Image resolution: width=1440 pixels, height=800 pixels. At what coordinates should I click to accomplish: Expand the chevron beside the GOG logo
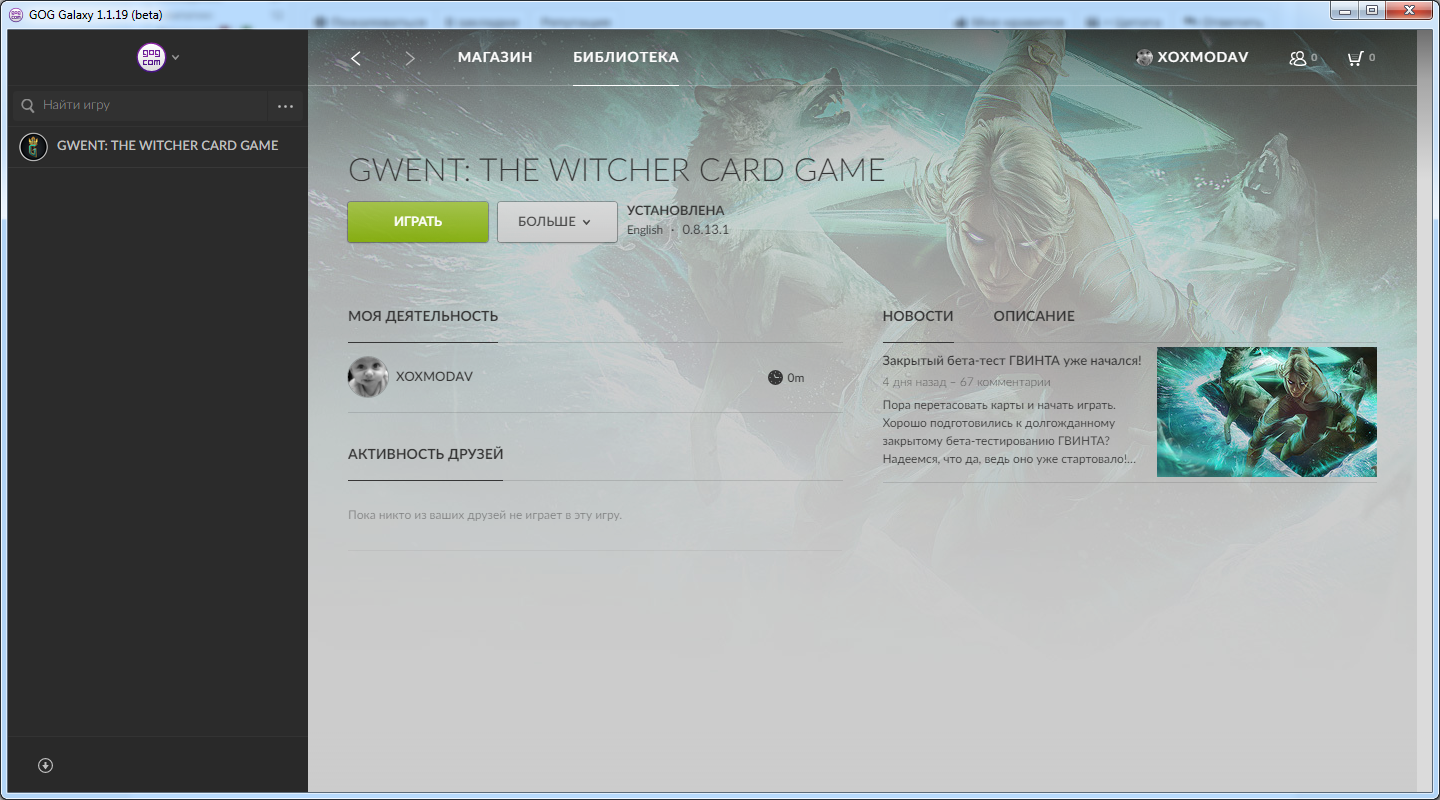pyautogui.click(x=176, y=57)
